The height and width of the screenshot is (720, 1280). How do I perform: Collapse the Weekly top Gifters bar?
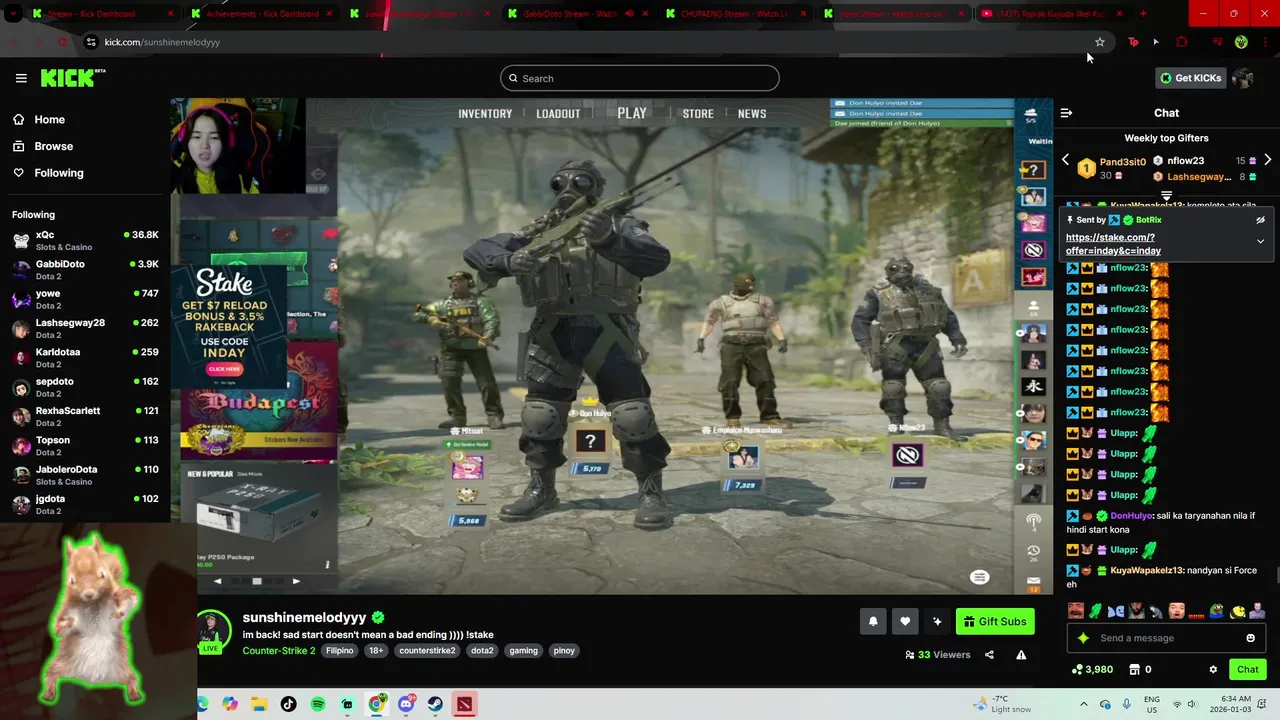(1166, 196)
